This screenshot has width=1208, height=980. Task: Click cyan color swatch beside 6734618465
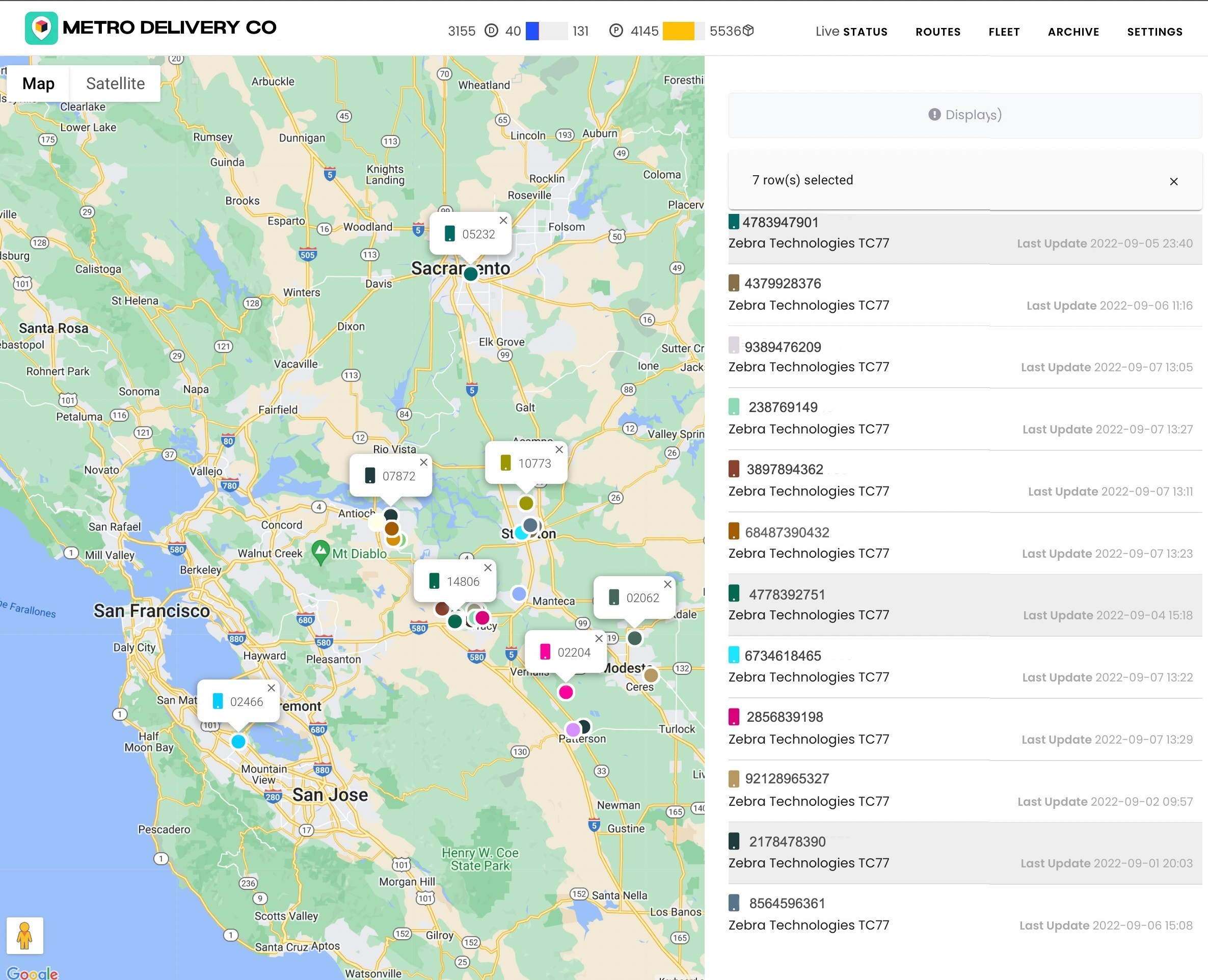734,655
